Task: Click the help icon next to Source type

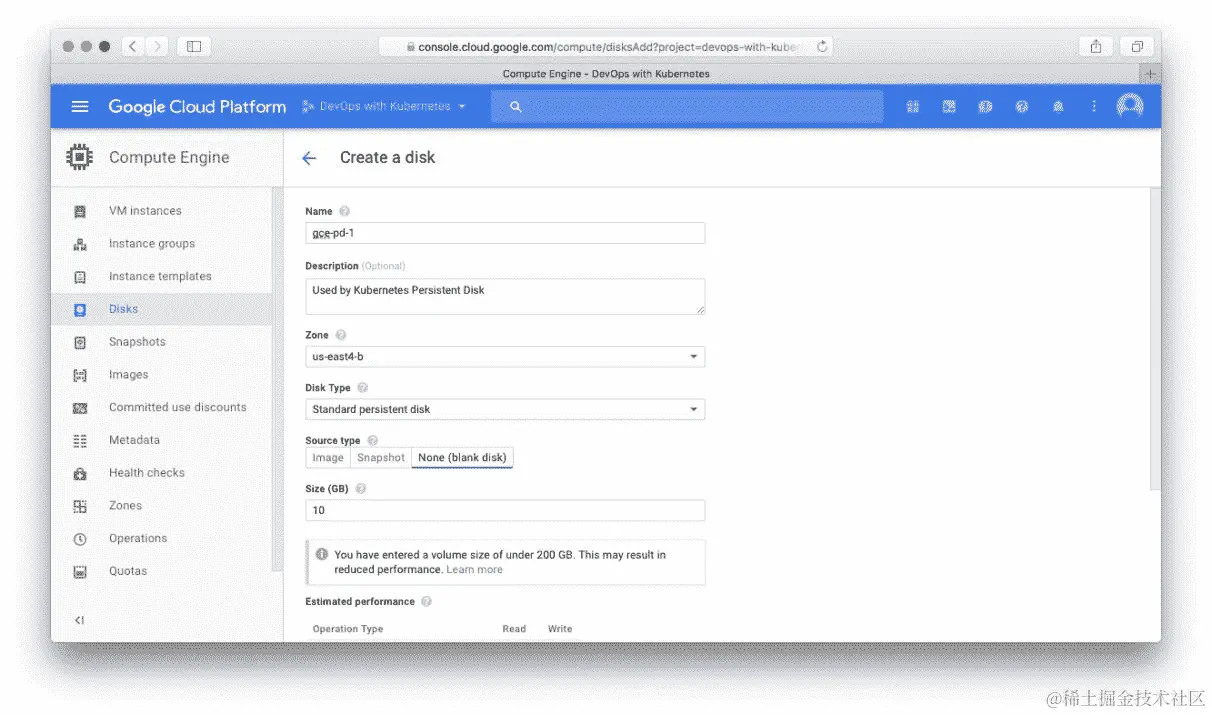Action: pyautogui.click(x=373, y=440)
